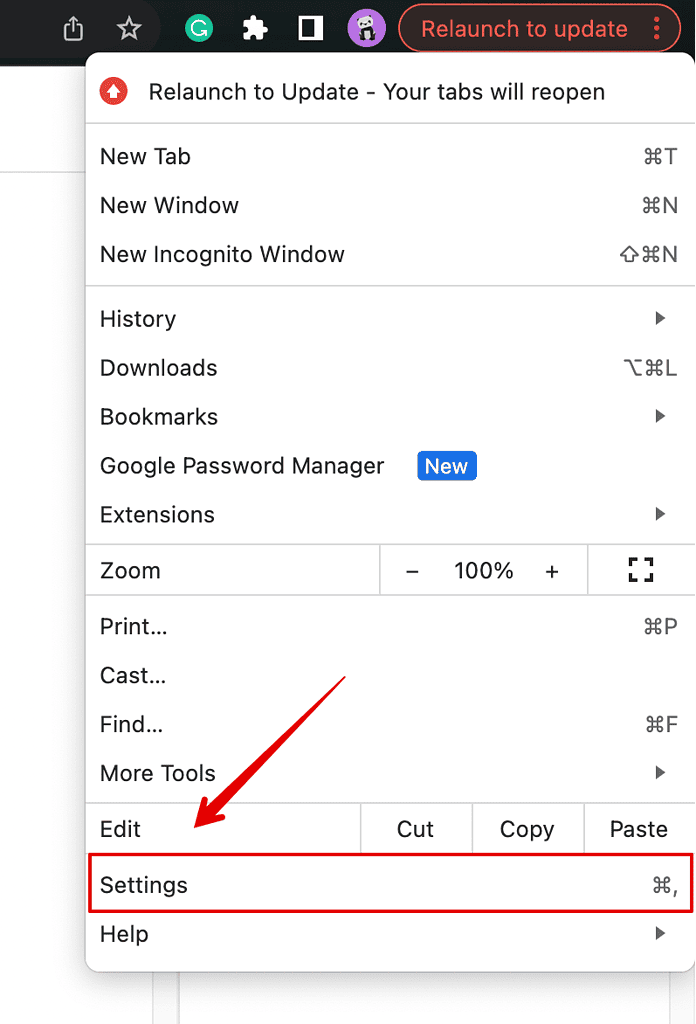
Task: Click the update arrow icon beside Relaunch message
Action: (x=113, y=91)
